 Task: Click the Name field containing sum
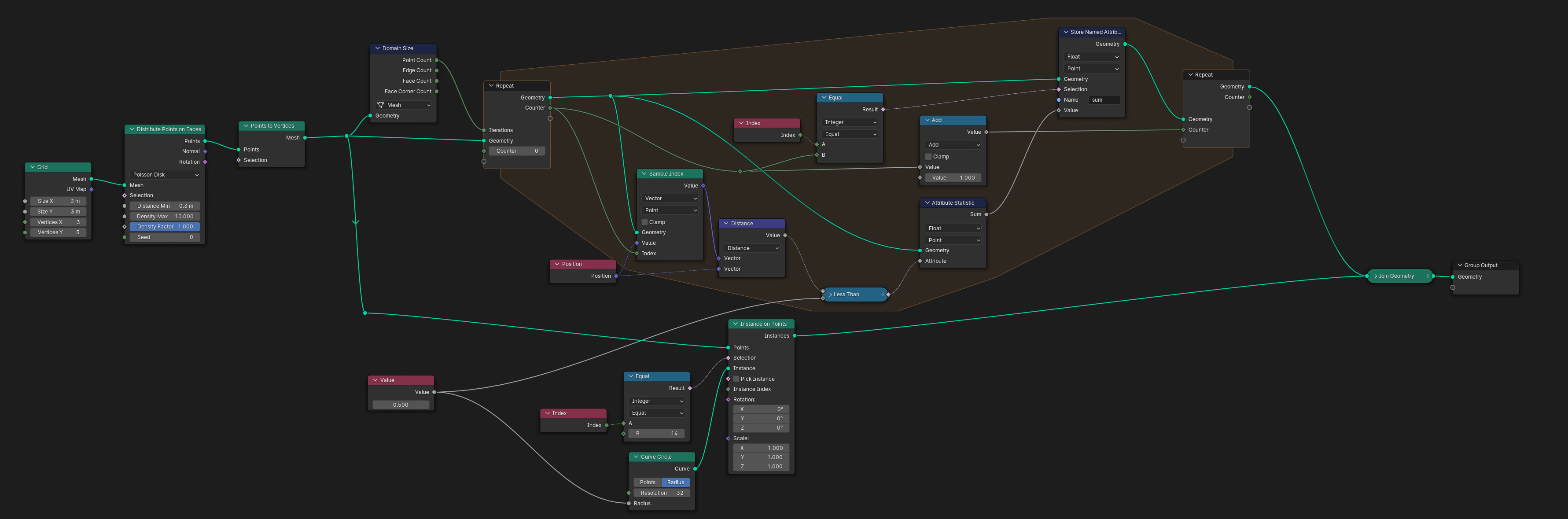pyautogui.click(x=1104, y=100)
